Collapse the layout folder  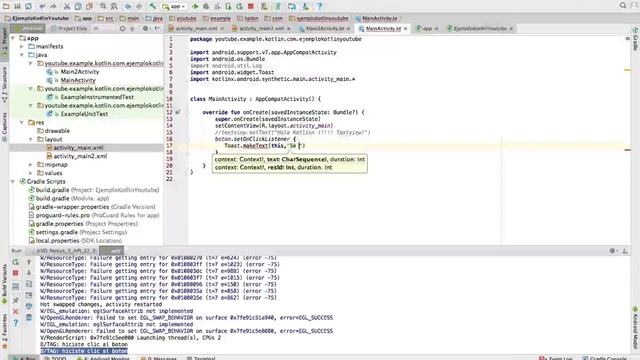pyautogui.click(x=31, y=139)
